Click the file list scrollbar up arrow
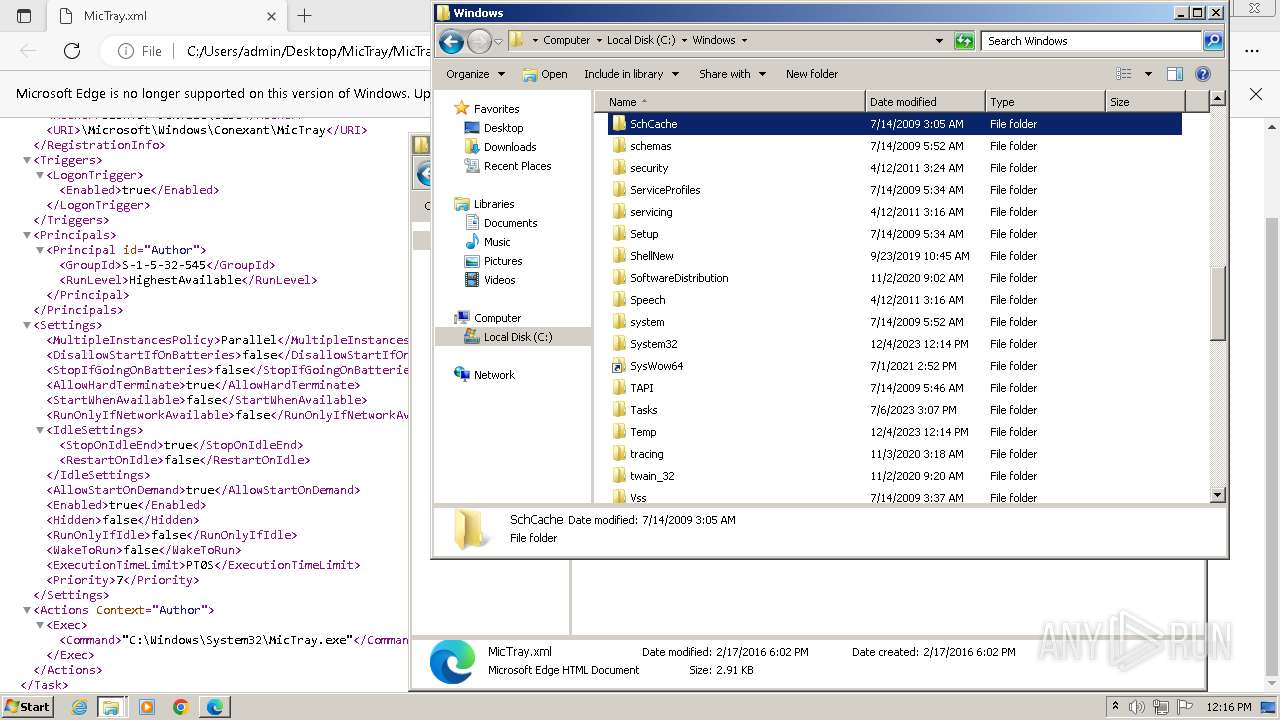 coord(1217,99)
